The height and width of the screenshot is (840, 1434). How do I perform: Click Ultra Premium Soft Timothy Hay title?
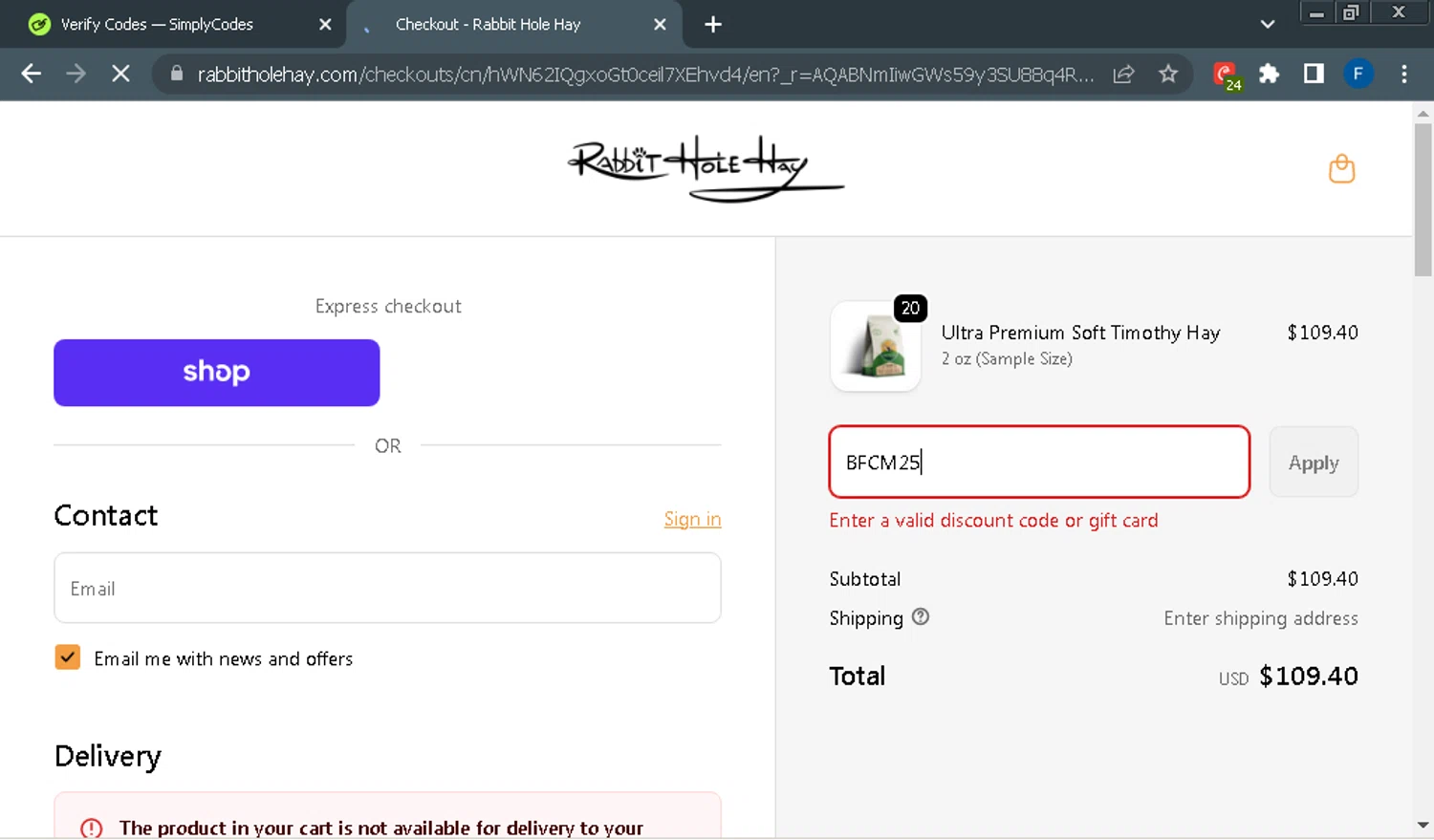point(1080,333)
